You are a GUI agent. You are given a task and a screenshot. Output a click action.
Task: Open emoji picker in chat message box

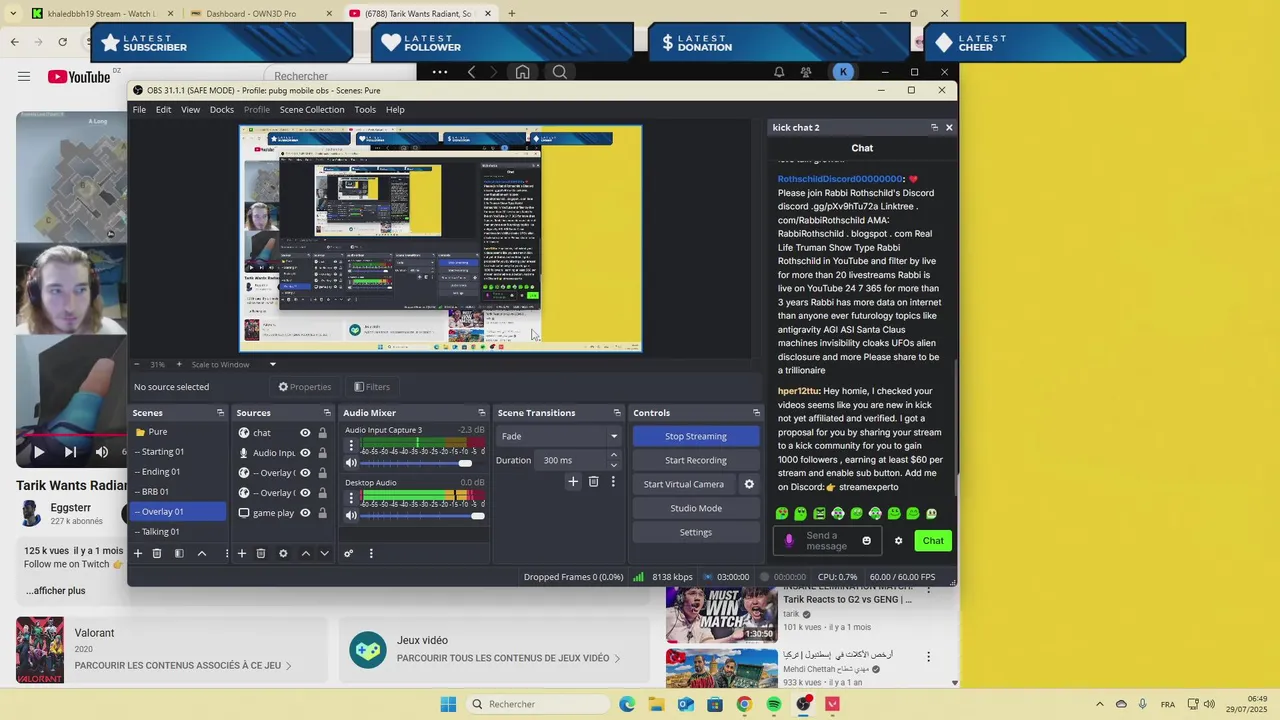coord(866,541)
